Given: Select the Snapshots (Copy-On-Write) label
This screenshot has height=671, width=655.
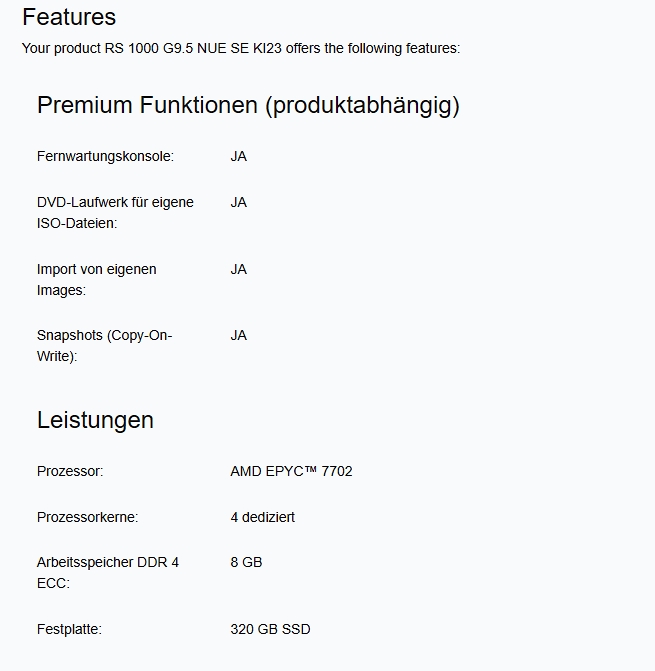Looking at the screenshot, I should click(104, 345).
